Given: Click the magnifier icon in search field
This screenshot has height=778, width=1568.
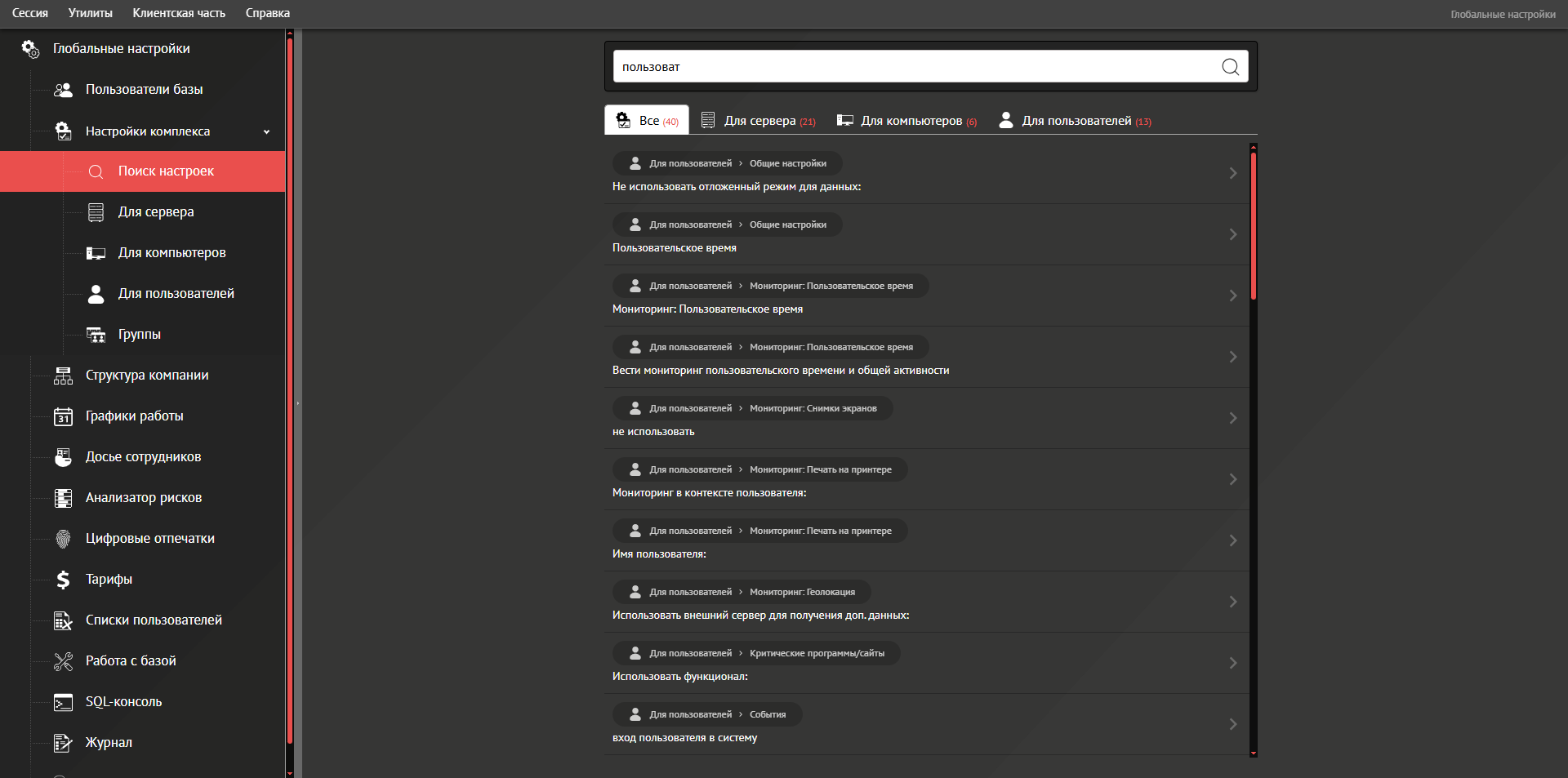Looking at the screenshot, I should click(1230, 67).
